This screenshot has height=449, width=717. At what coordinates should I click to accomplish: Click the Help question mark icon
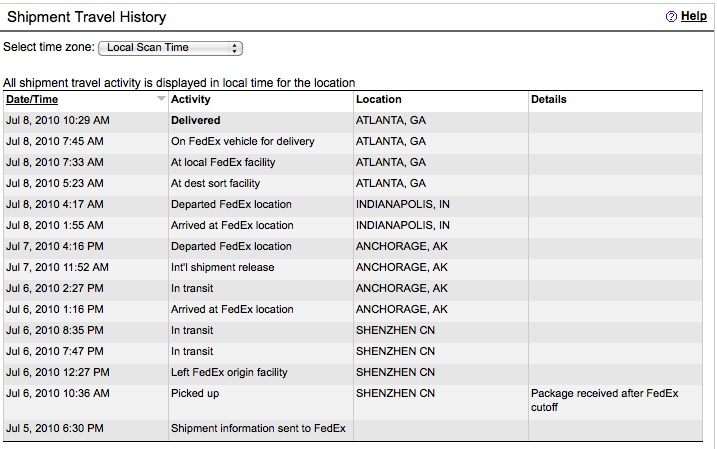671,17
